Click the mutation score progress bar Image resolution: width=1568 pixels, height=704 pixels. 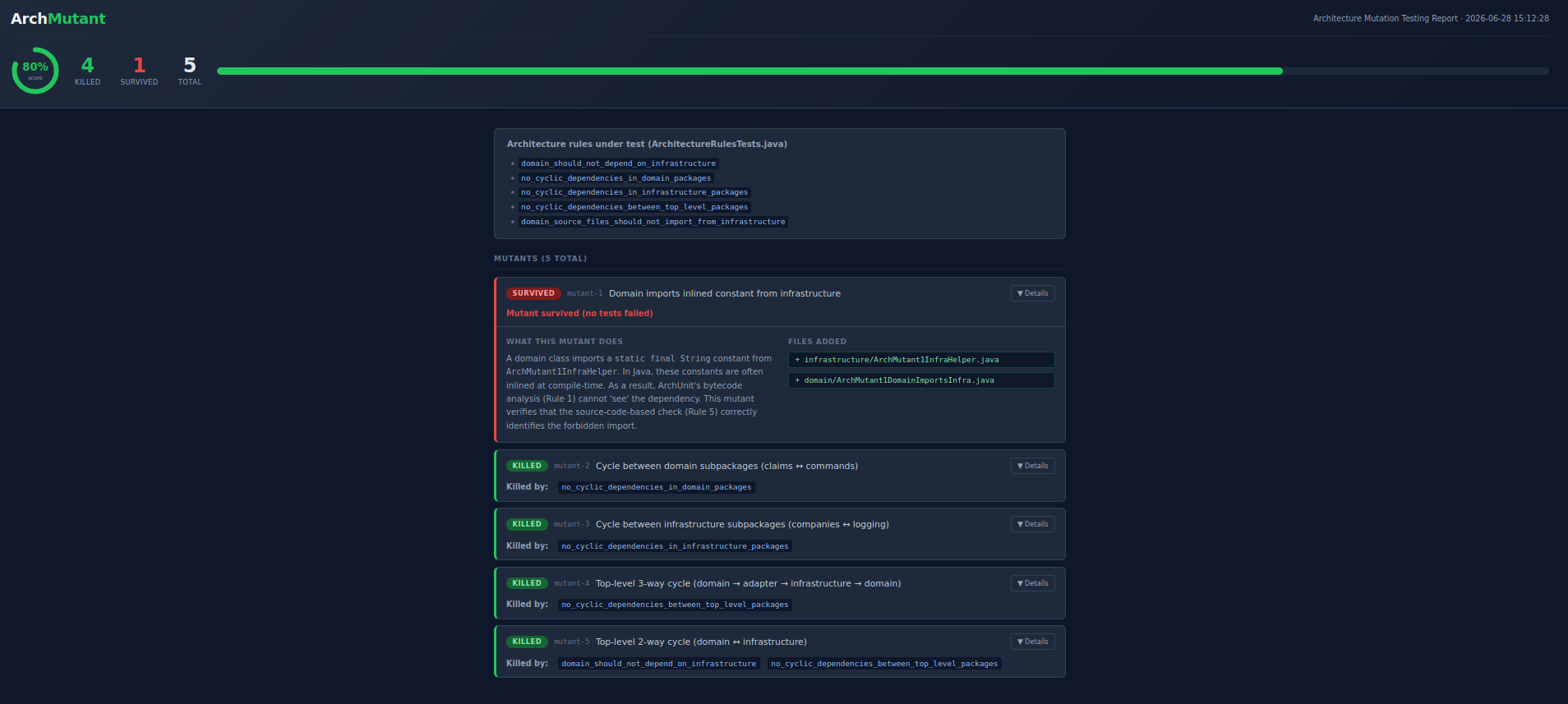pyautogui.click(x=883, y=71)
